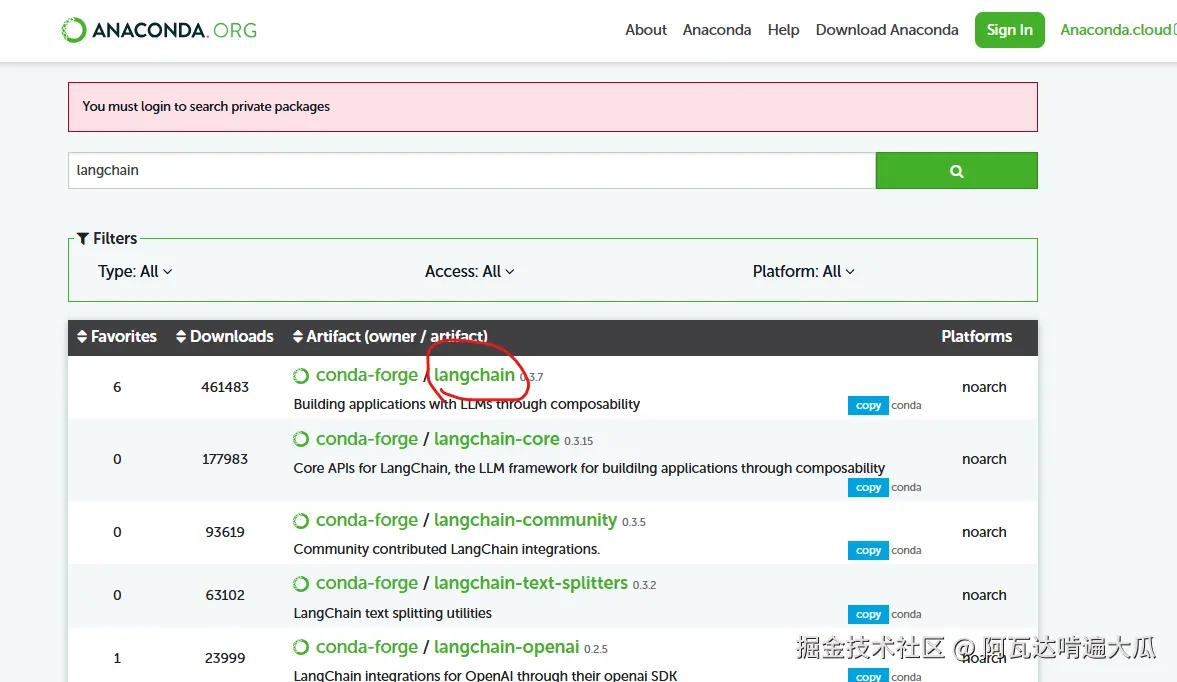Click the sort arrows beside Favorites
1177x682 pixels.
point(82,337)
